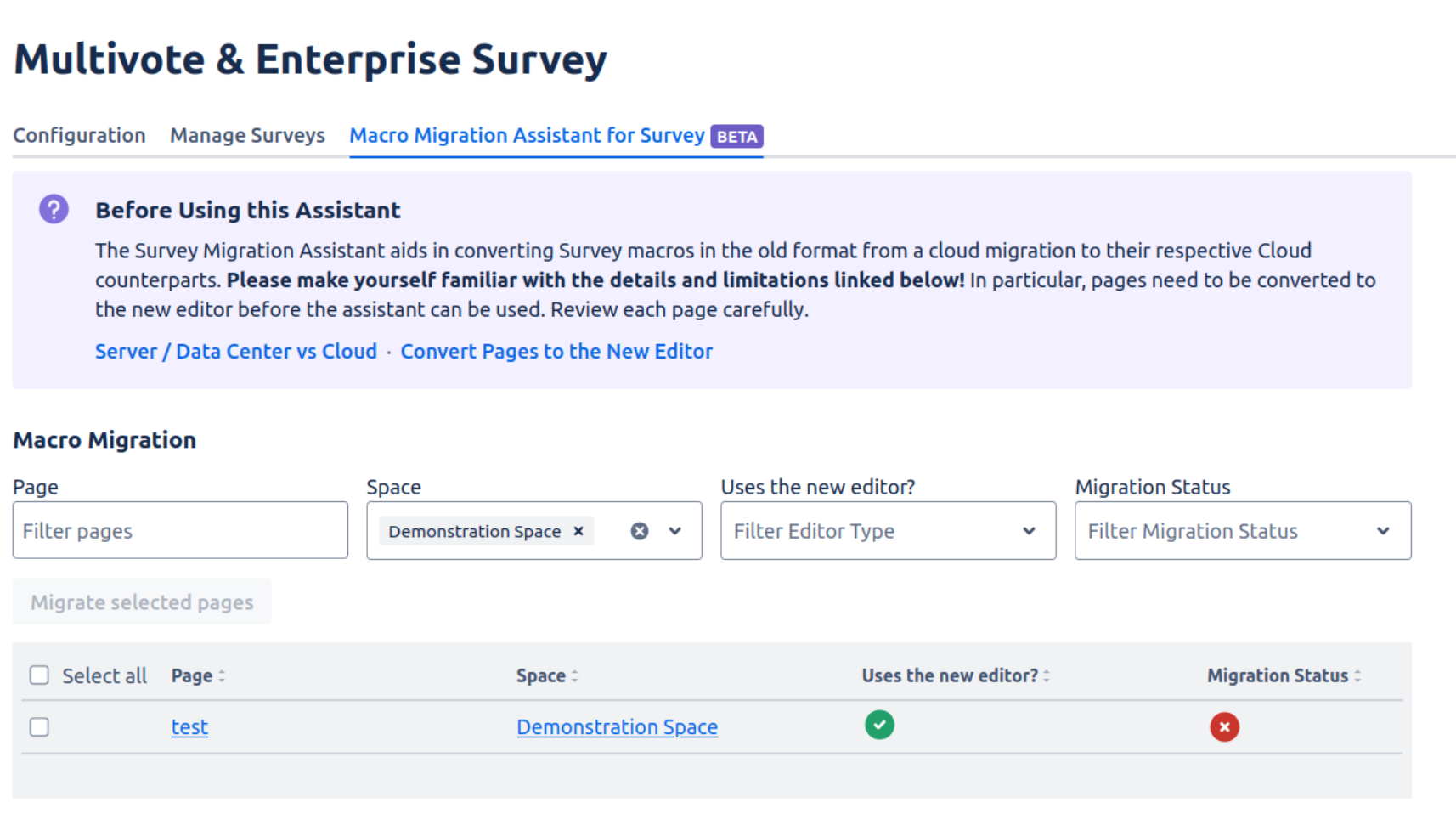The height and width of the screenshot is (836, 1456).
Task: Follow the Convert Pages to the New Editor link
Action: click(x=556, y=352)
